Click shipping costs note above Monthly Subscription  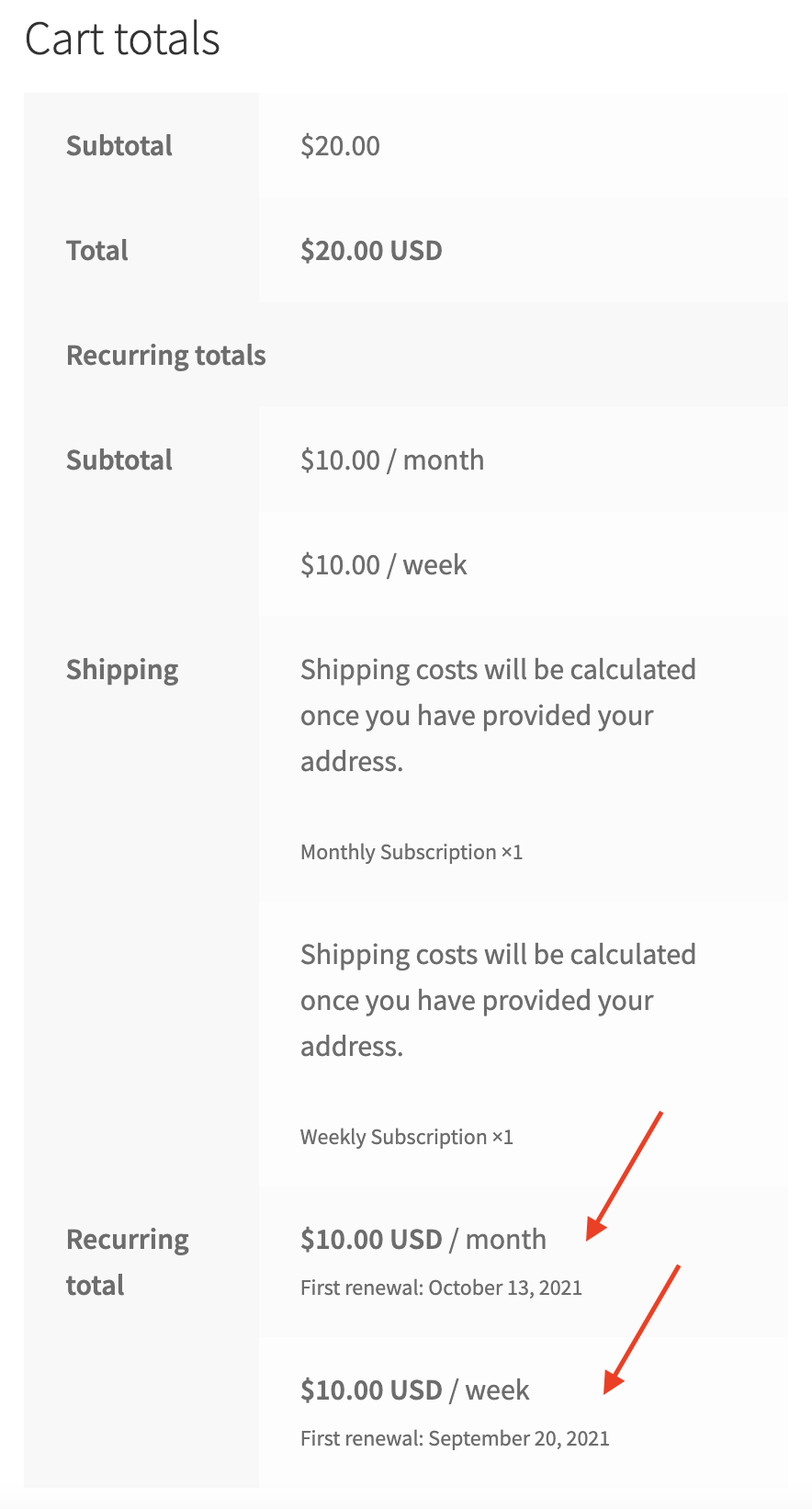(497, 716)
